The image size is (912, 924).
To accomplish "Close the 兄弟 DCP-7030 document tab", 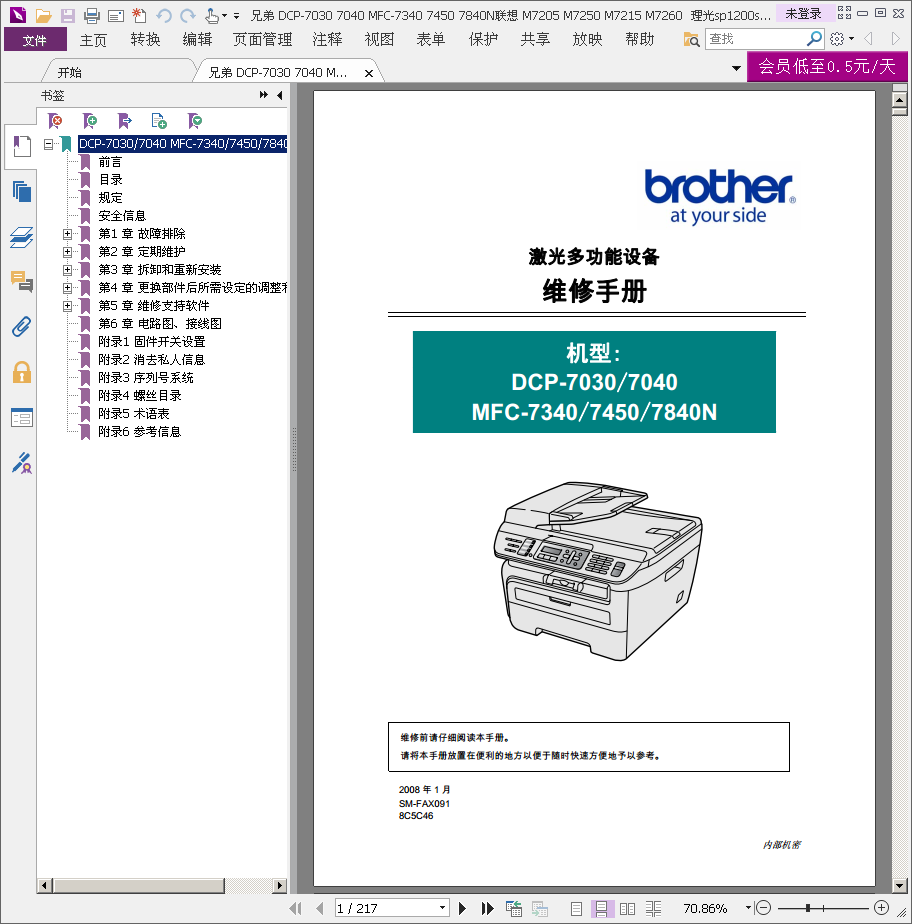I will 369,73.
